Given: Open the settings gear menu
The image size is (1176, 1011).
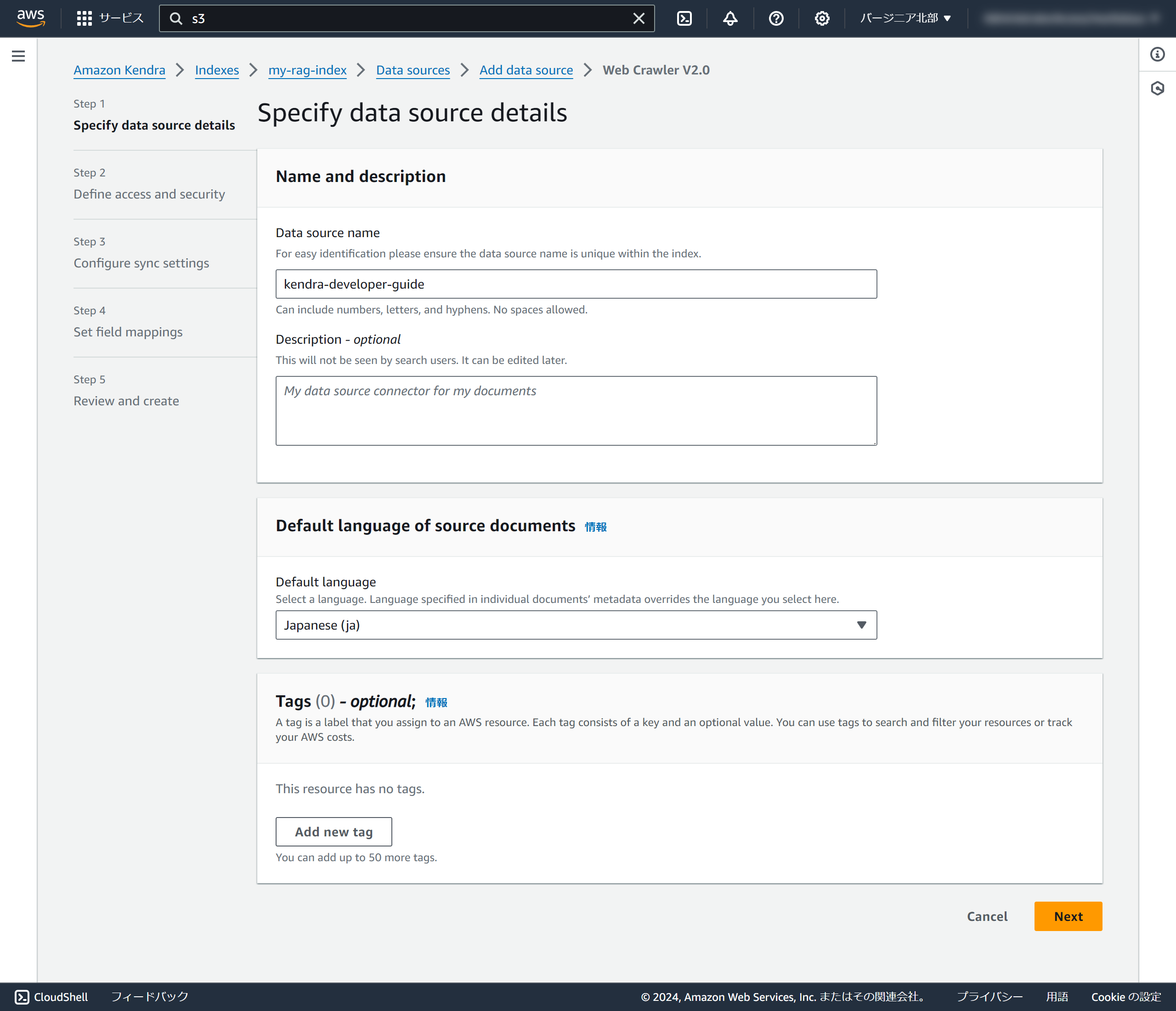Looking at the screenshot, I should pos(822,18).
